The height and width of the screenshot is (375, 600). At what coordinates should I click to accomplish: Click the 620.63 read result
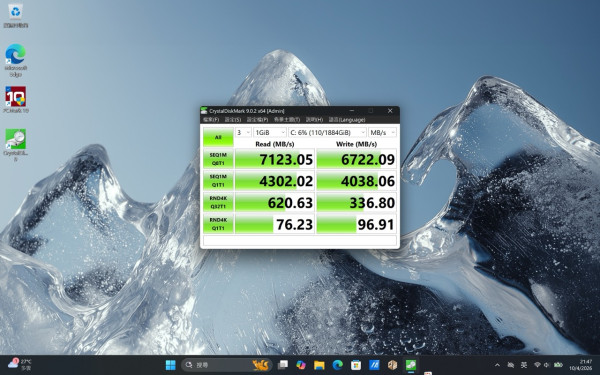click(275, 202)
